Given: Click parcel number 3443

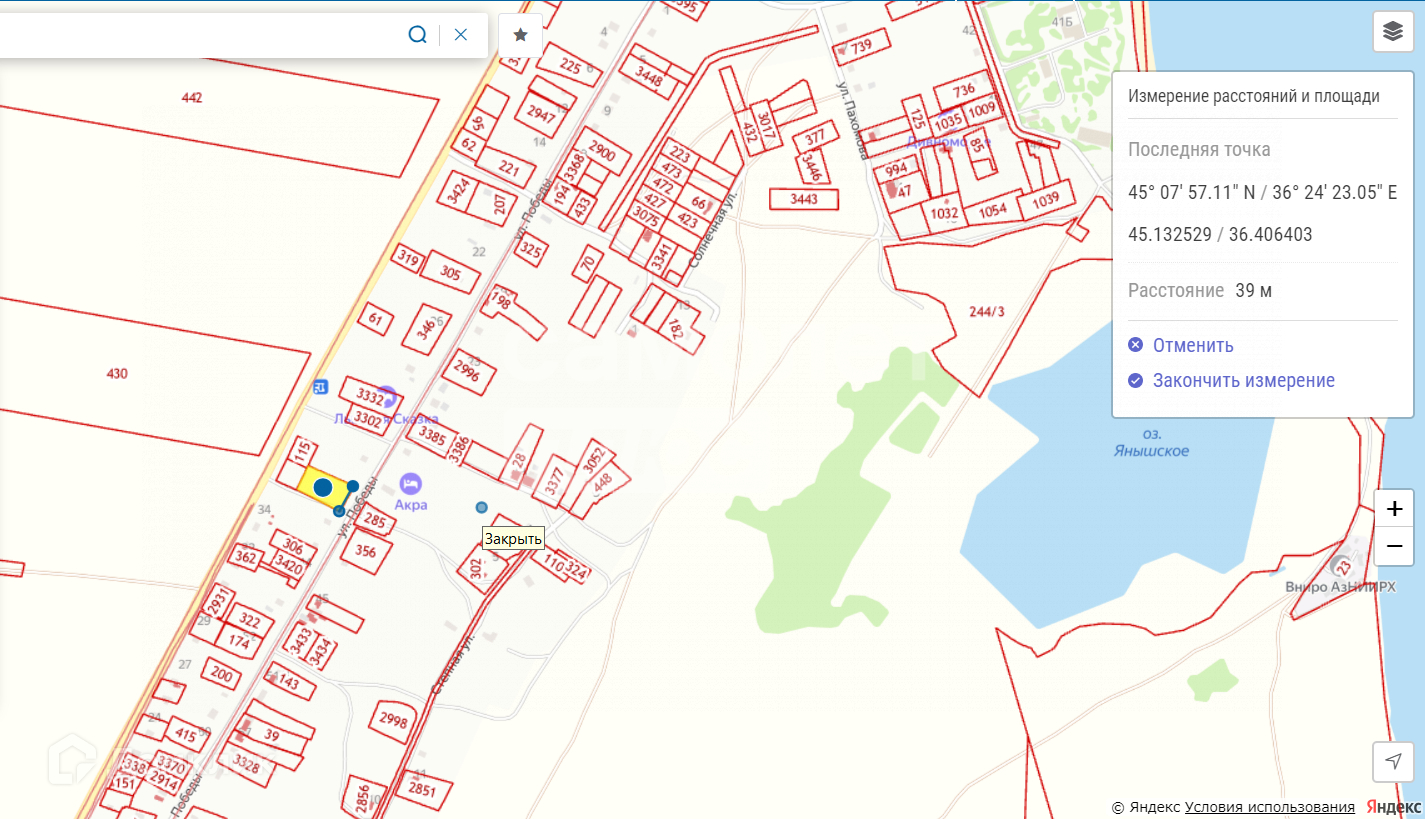Looking at the screenshot, I should 803,199.
